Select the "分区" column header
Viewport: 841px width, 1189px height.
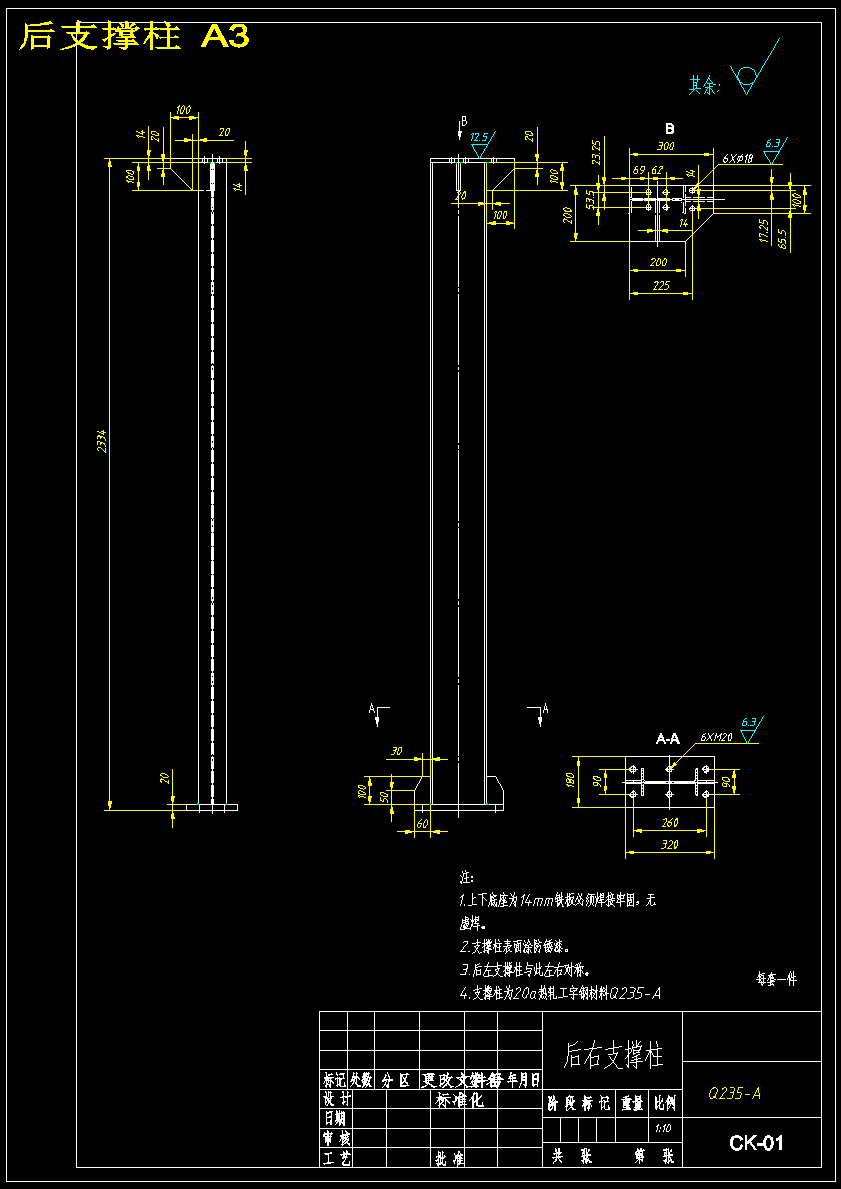pyautogui.click(x=394, y=1080)
